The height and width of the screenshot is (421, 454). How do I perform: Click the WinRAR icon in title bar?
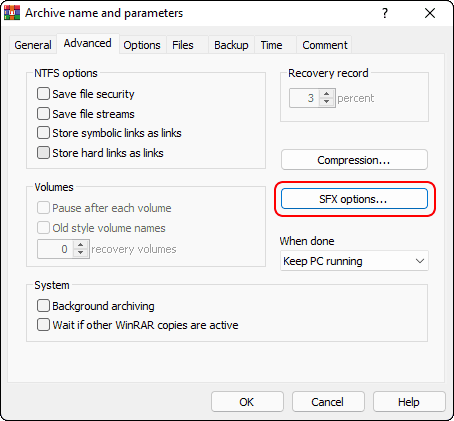12,13
